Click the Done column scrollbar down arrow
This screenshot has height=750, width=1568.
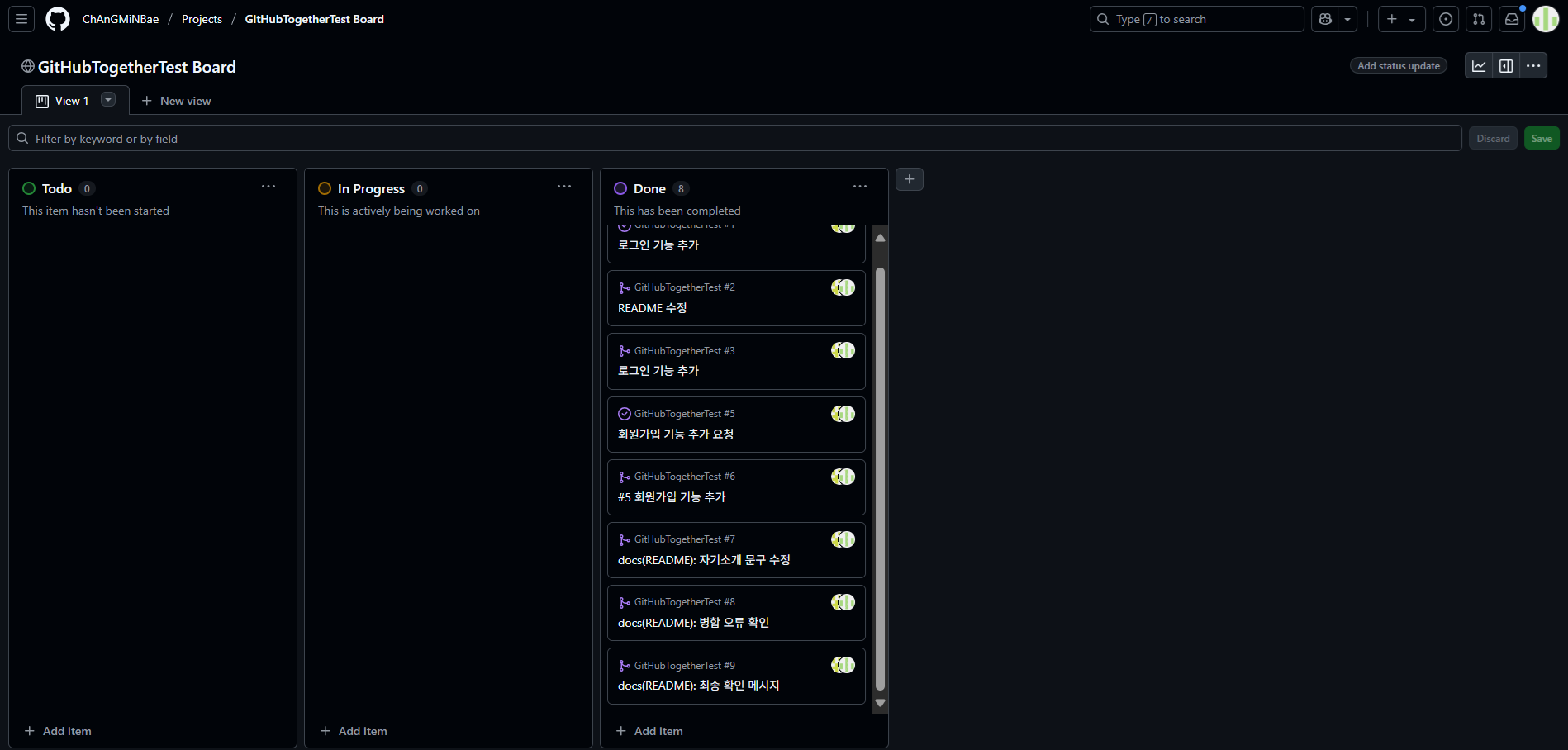click(x=881, y=703)
